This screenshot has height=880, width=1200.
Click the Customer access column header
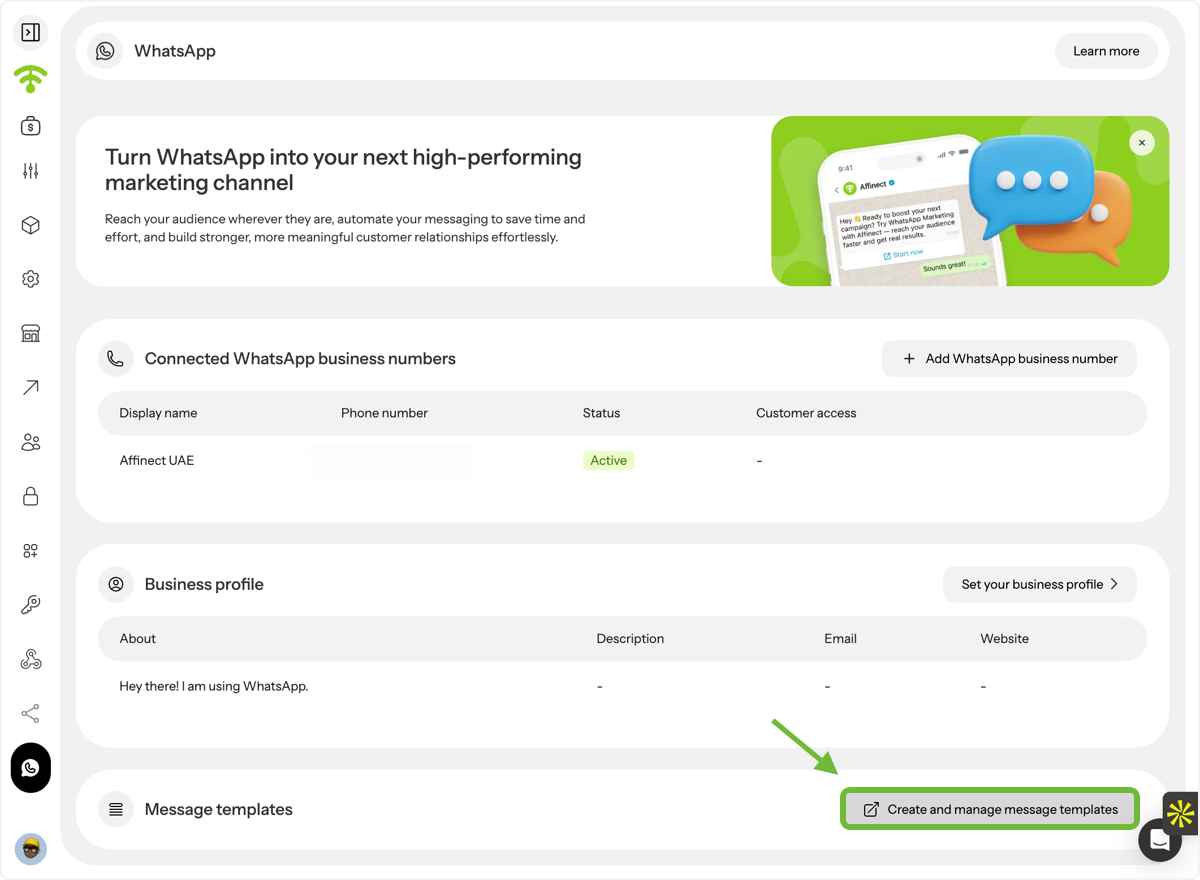coord(806,413)
